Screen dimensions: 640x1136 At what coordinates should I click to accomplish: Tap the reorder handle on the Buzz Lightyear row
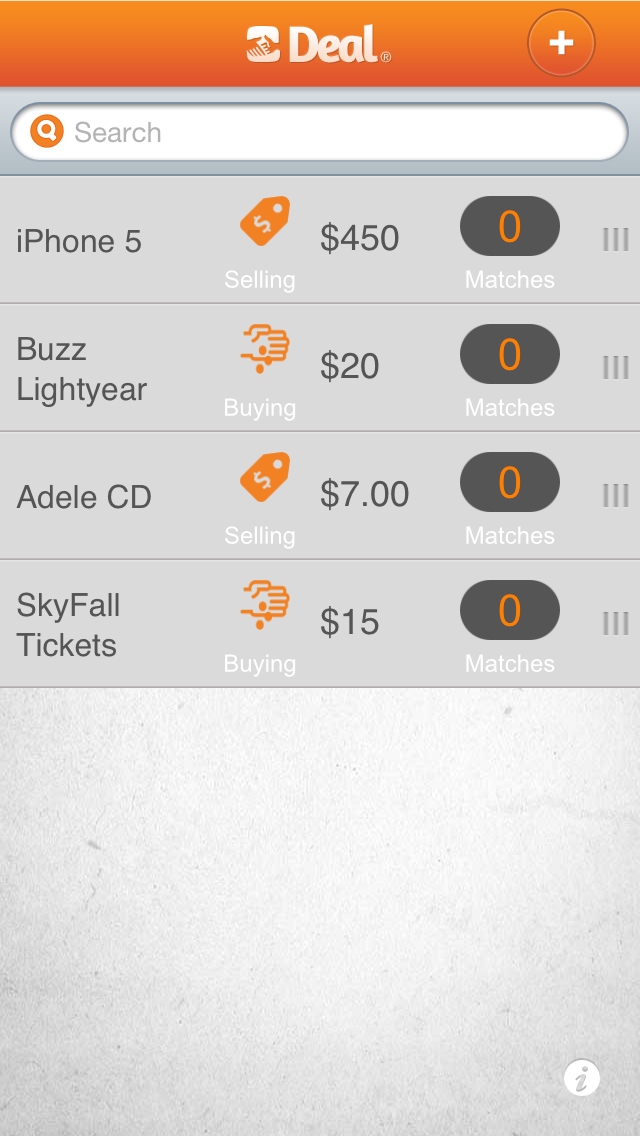[x=615, y=368]
